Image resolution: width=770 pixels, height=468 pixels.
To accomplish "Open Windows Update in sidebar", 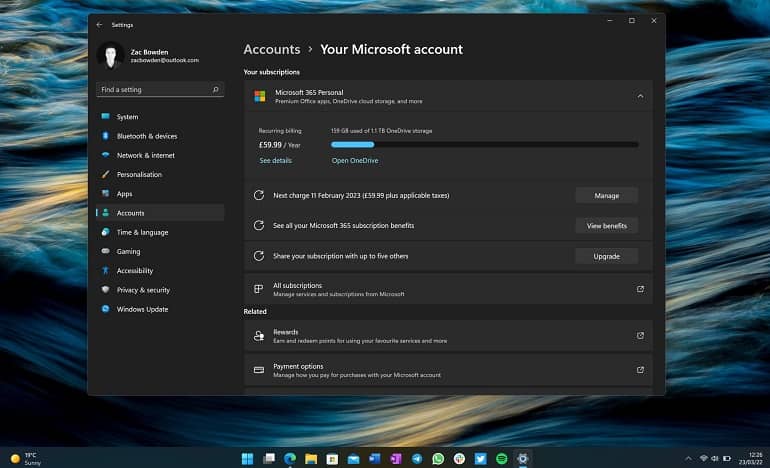I will point(160,309).
